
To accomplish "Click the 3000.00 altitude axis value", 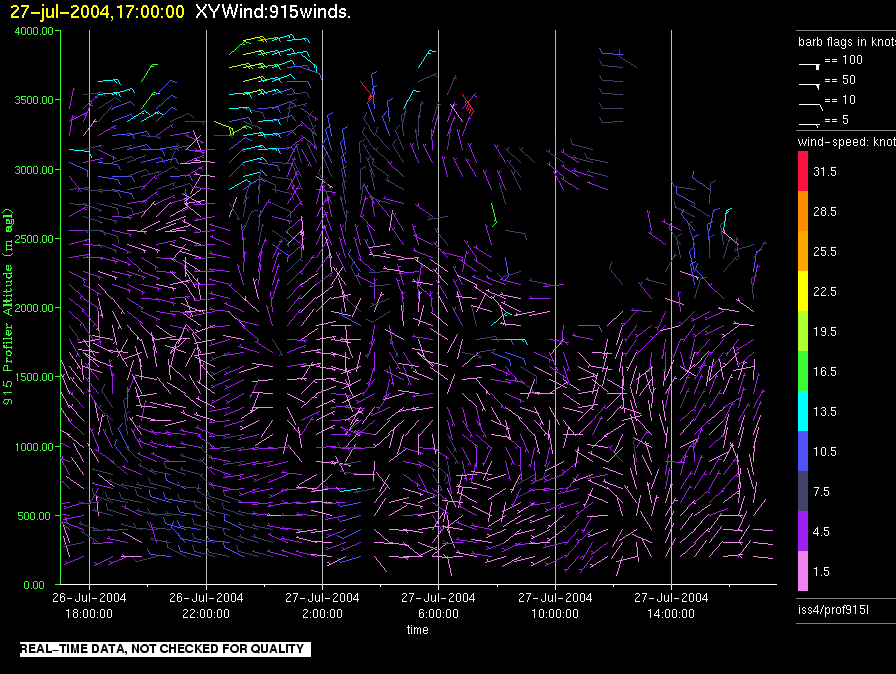I will pyautogui.click(x=34, y=170).
